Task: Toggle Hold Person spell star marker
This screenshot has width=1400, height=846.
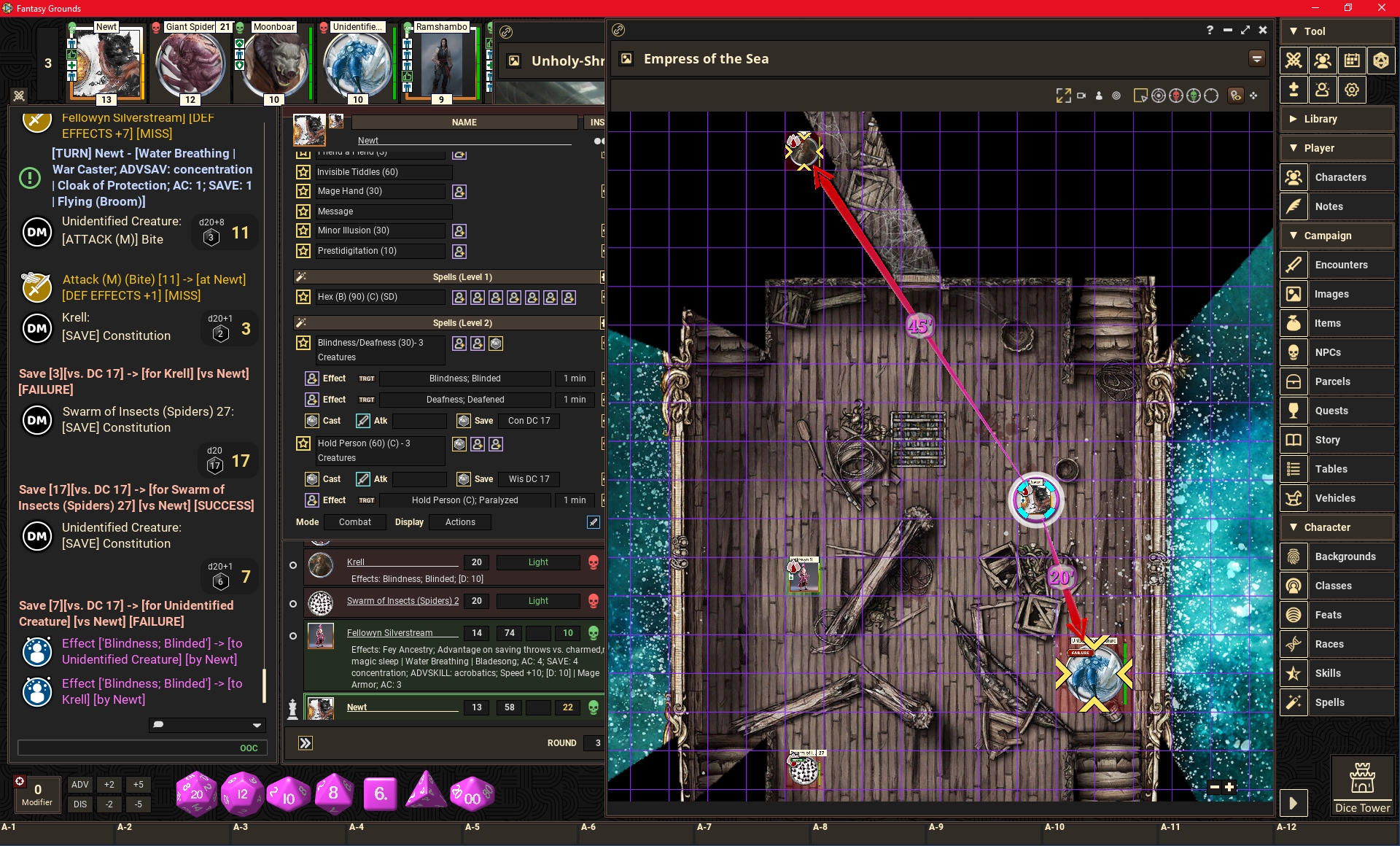Action: (303, 443)
